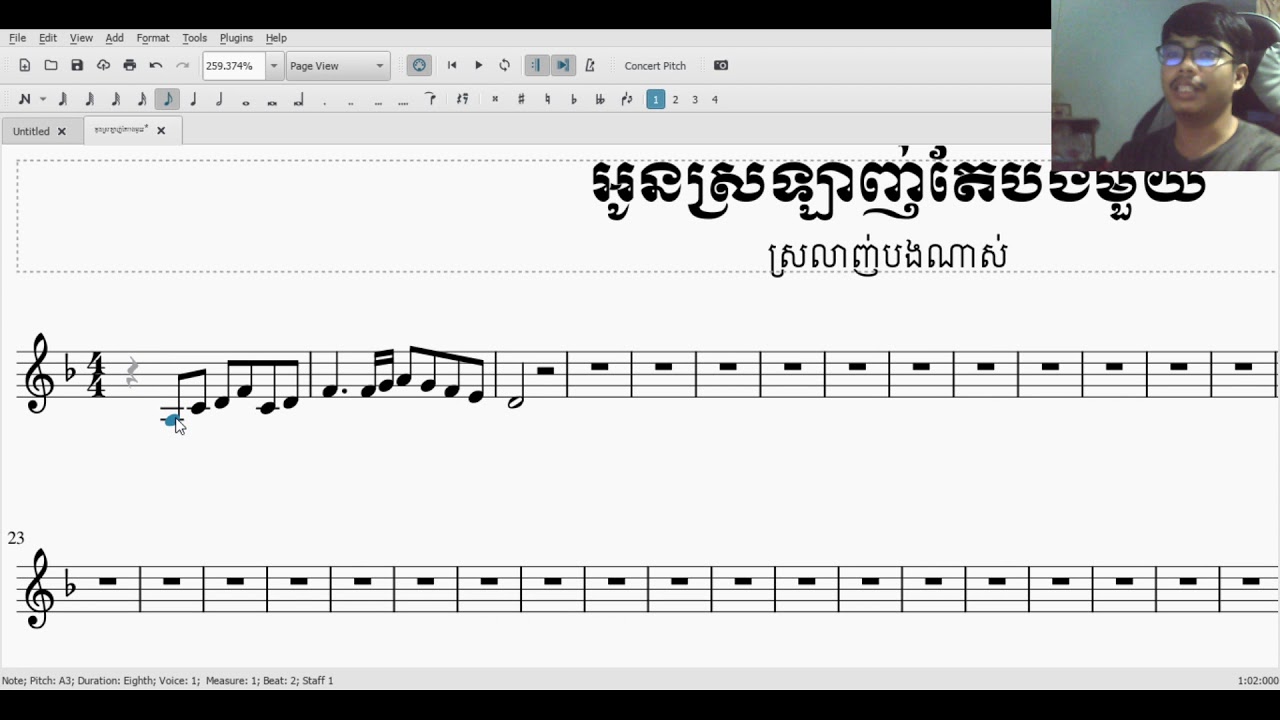Image resolution: width=1280 pixels, height=720 pixels.
Task: Add a tie to the note
Action: [x=430, y=100]
